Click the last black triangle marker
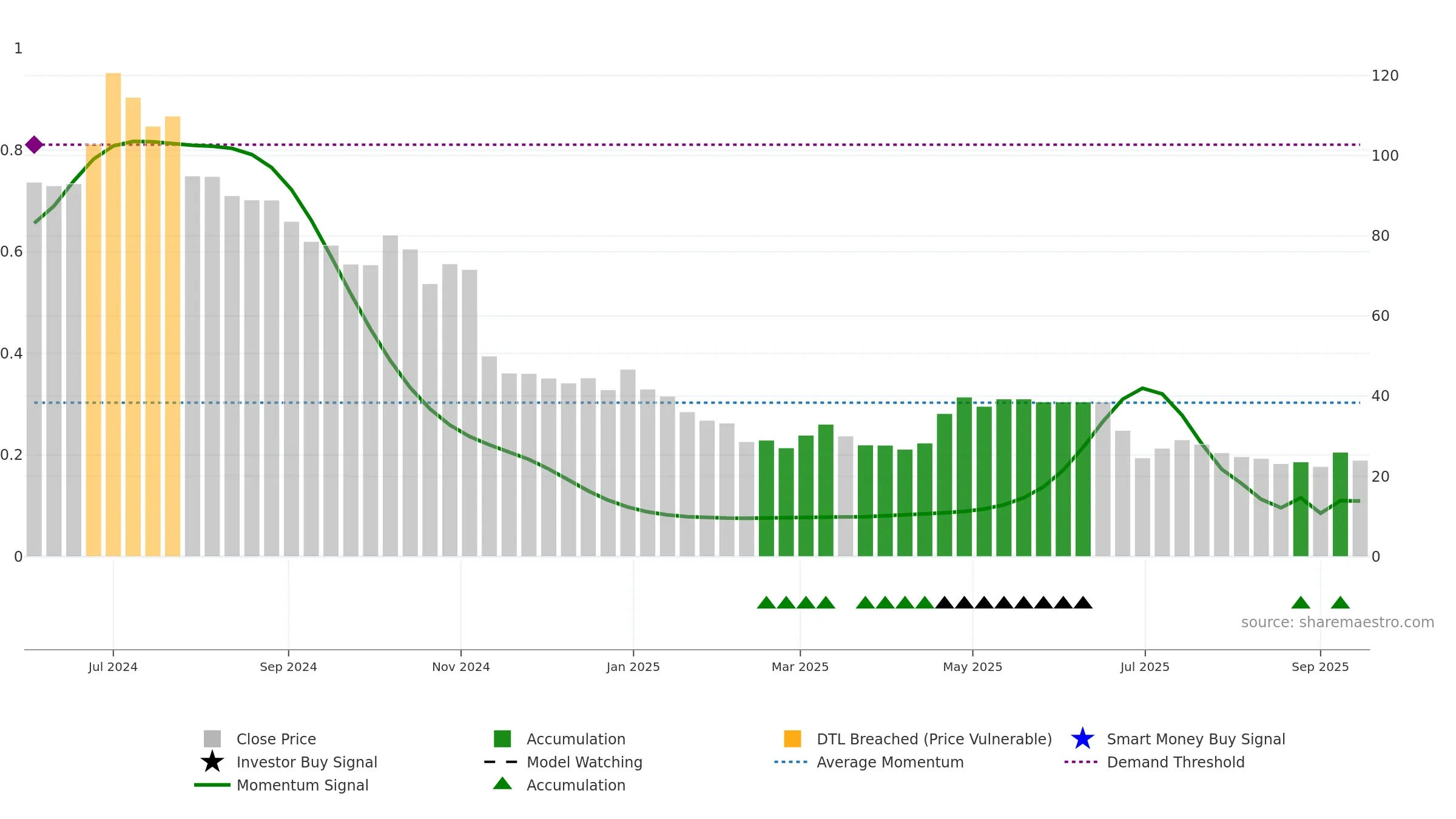 tap(1083, 602)
